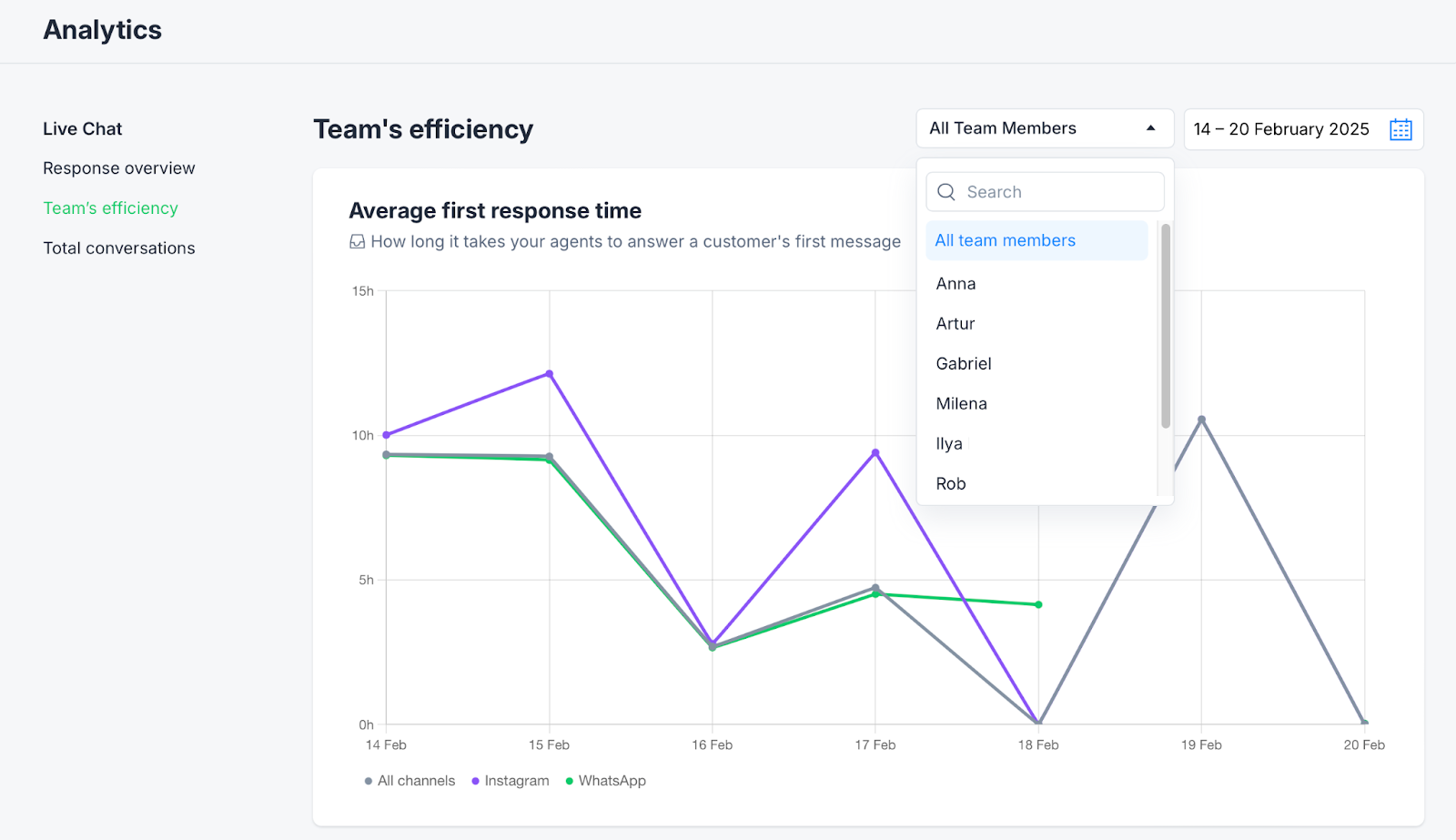Open Response overview section
The width and height of the screenshot is (1456, 840).
pyautogui.click(x=119, y=168)
